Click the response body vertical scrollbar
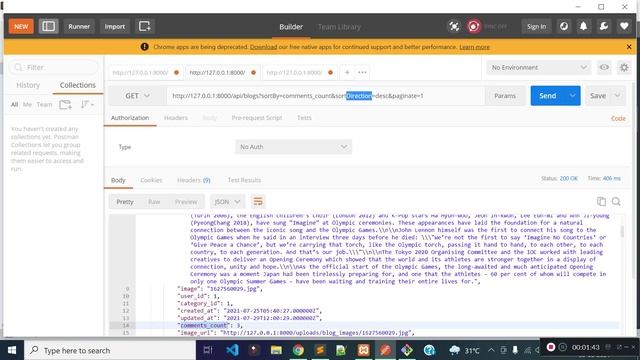 pyautogui.click(x=622, y=231)
